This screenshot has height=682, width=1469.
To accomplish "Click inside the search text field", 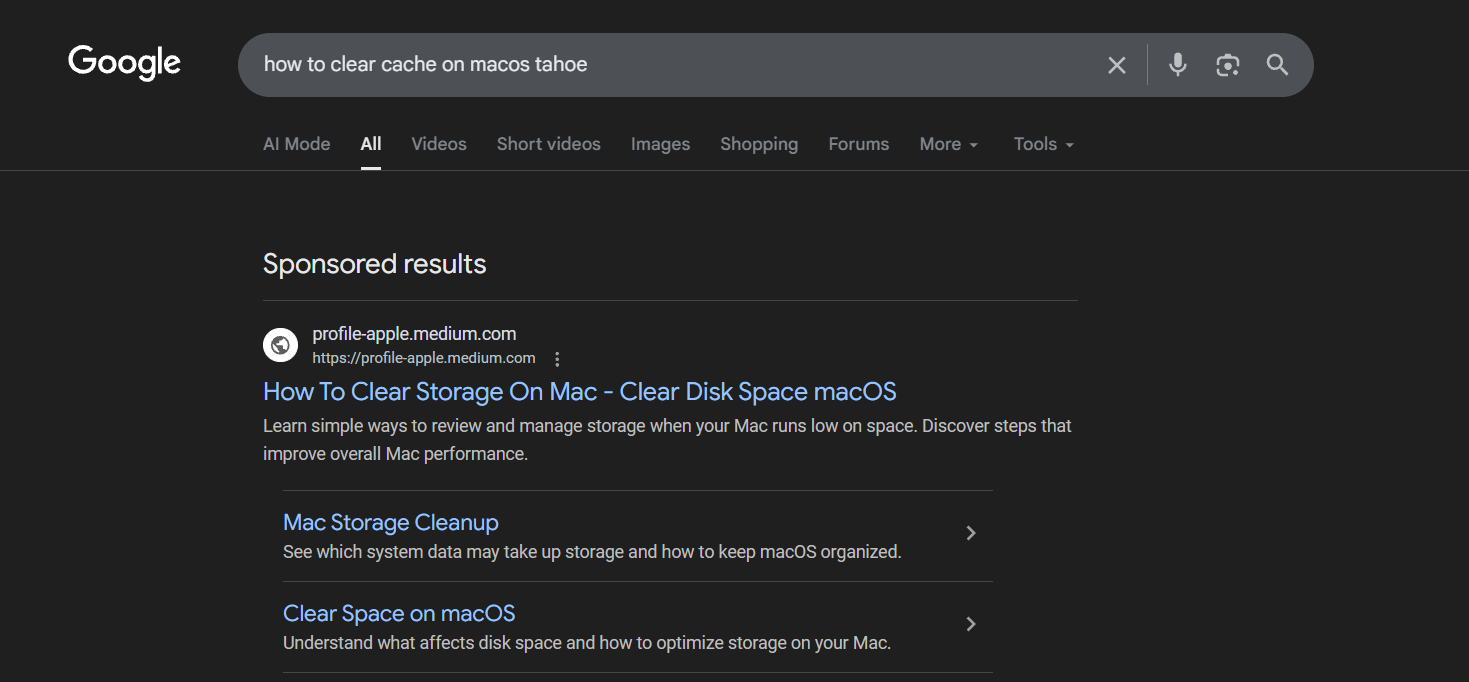I will point(660,65).
